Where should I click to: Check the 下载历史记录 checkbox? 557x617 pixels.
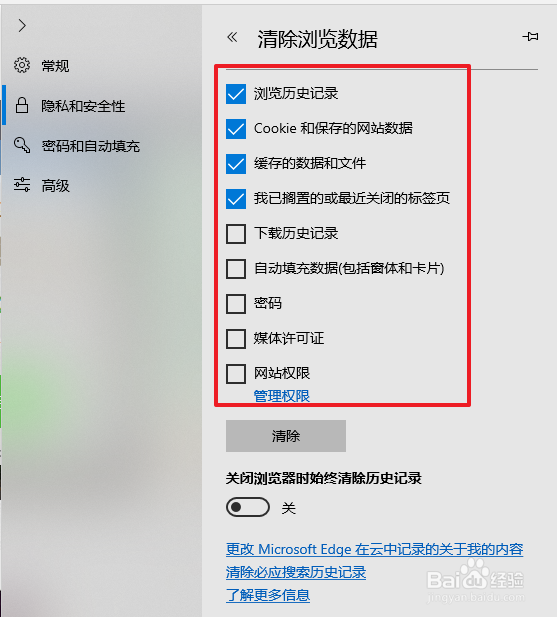(x=236, y=234)
